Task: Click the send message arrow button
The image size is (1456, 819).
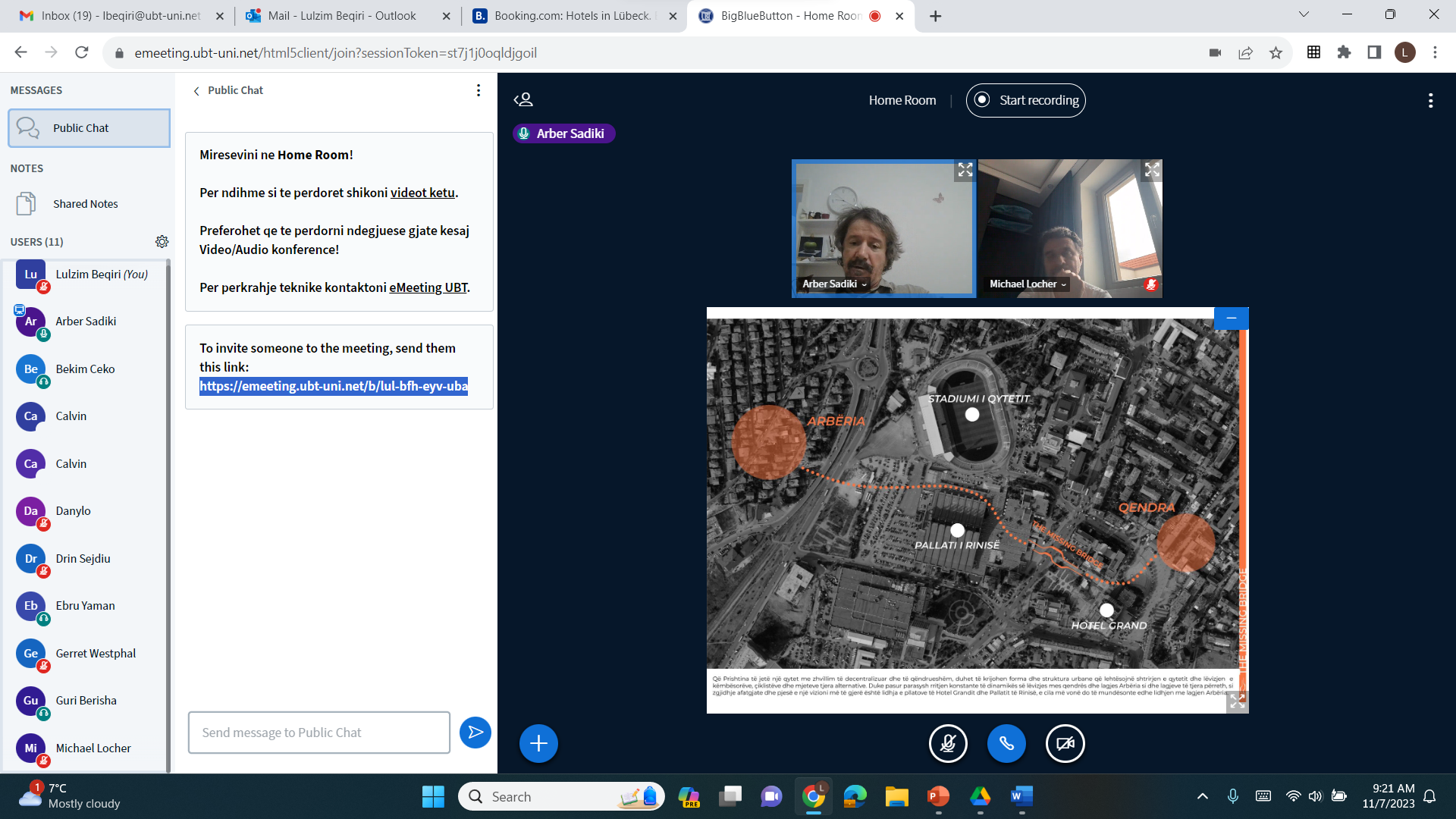Action: [475, 733]
